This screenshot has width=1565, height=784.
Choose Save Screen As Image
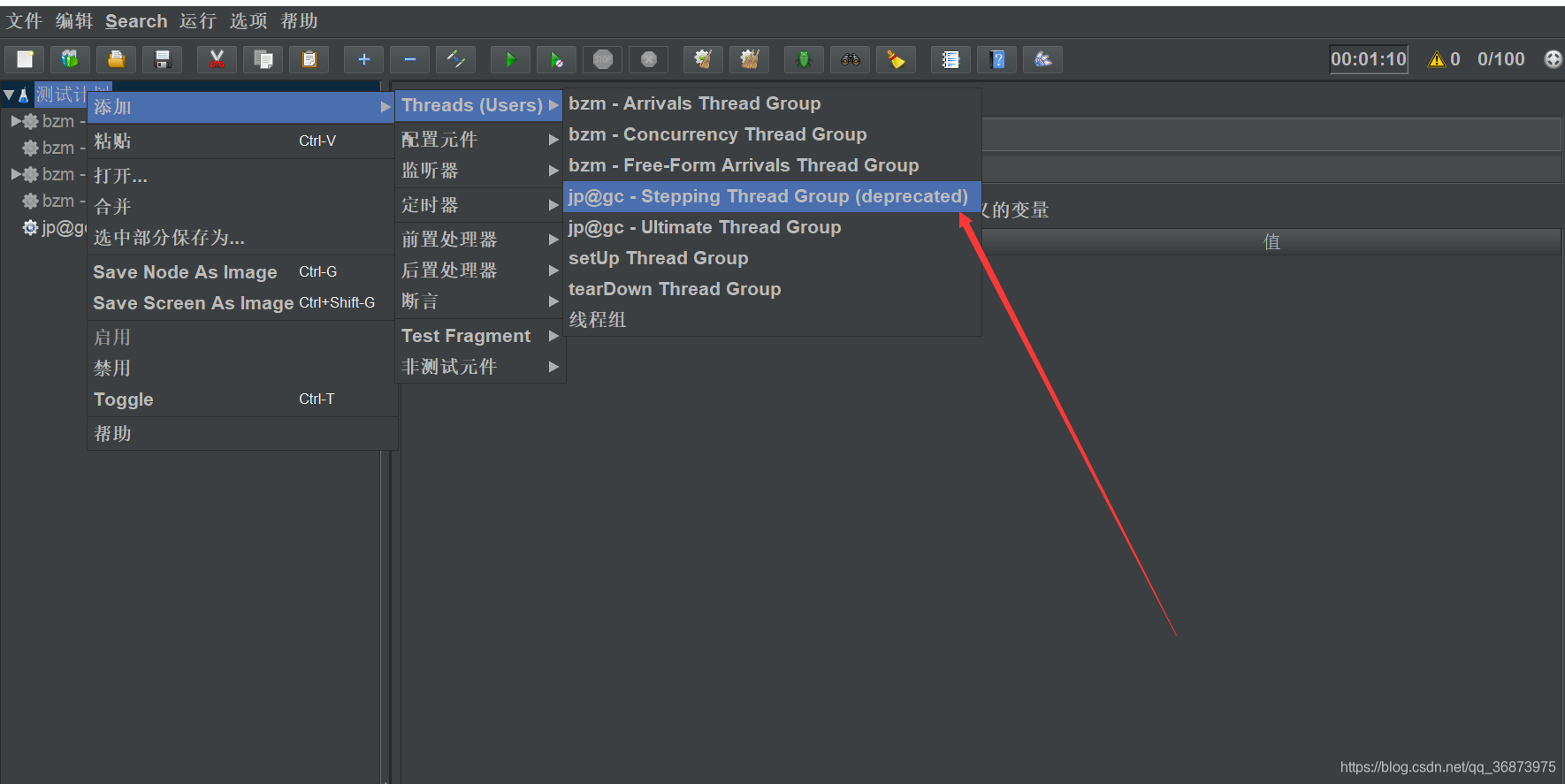(x=241, y=302)
